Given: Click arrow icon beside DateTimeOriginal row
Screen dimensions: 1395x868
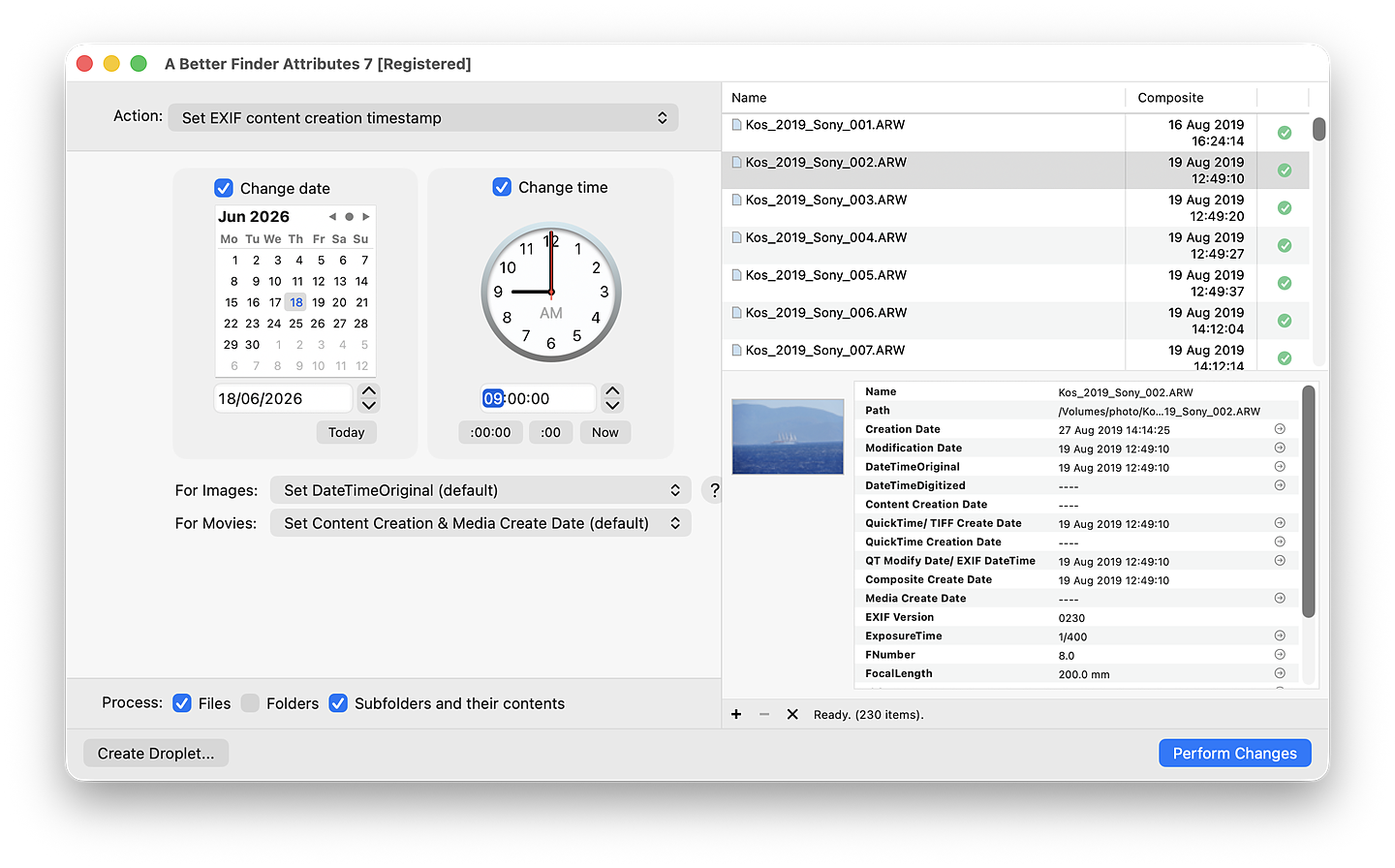Looking at the screenshot, I should coord(1280,467).
